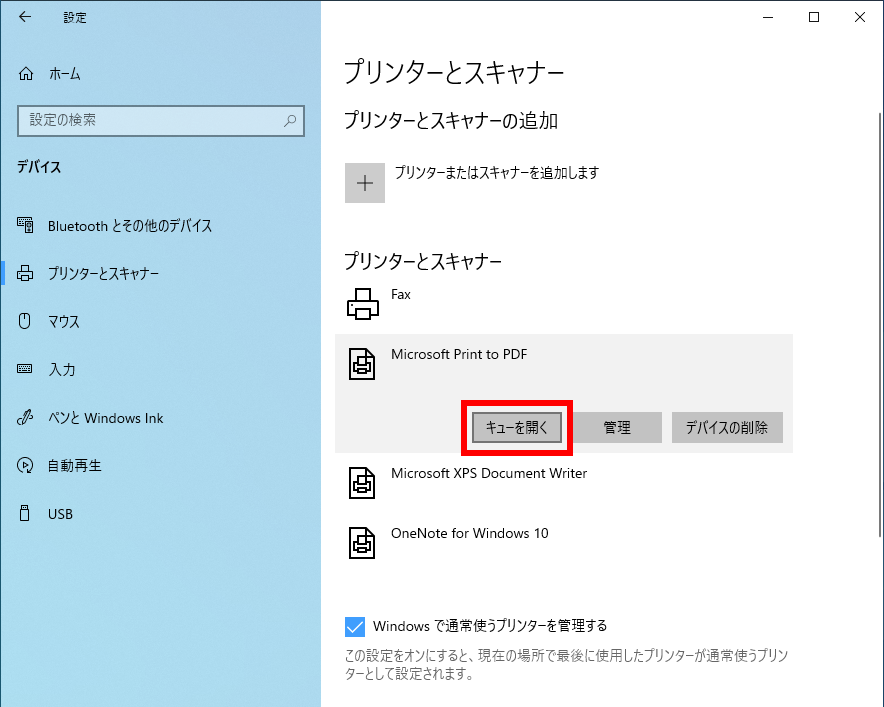884x707 pixels.
Task: Click the 管理 button
Action: [618, 427]
